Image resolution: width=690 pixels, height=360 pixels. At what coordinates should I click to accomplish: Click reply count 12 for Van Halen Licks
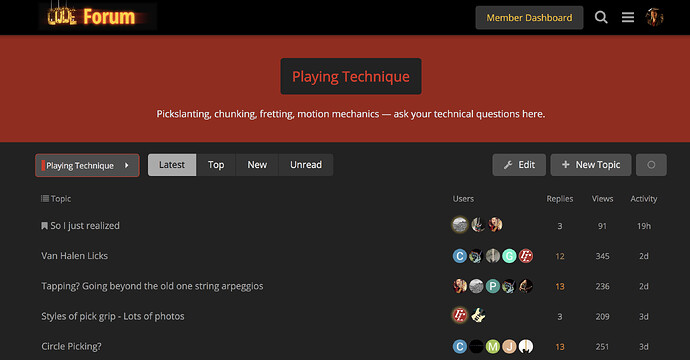coord(560,256)
